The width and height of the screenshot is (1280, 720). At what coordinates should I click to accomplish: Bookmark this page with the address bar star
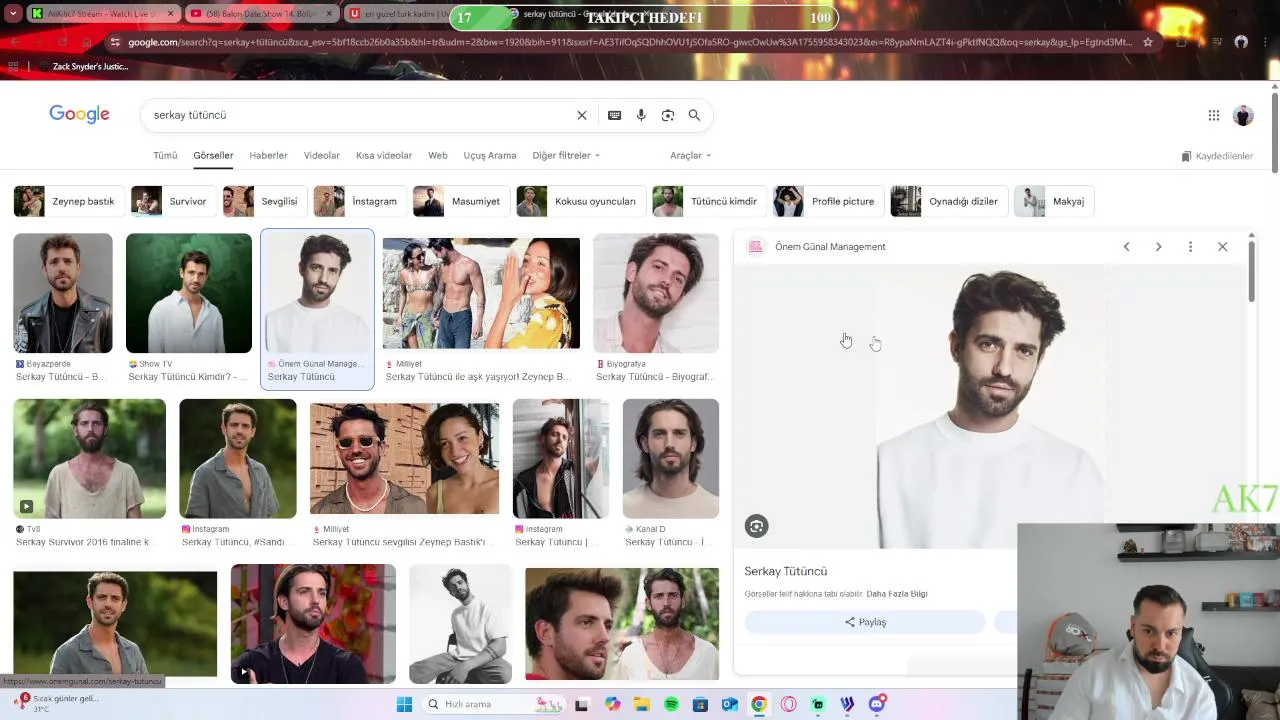(x=1148, y=42)
